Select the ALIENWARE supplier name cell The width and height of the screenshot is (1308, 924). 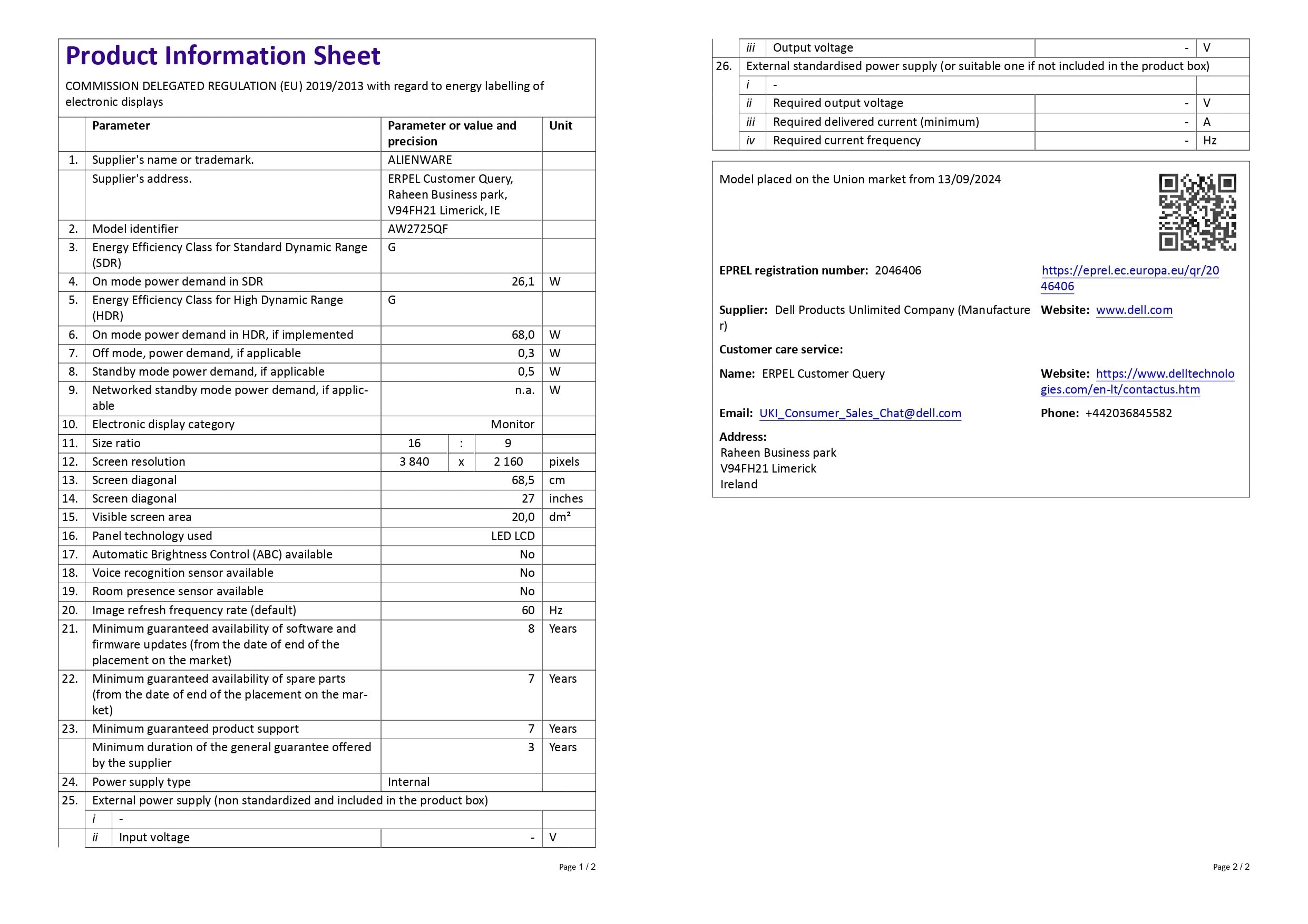[420, 160]
